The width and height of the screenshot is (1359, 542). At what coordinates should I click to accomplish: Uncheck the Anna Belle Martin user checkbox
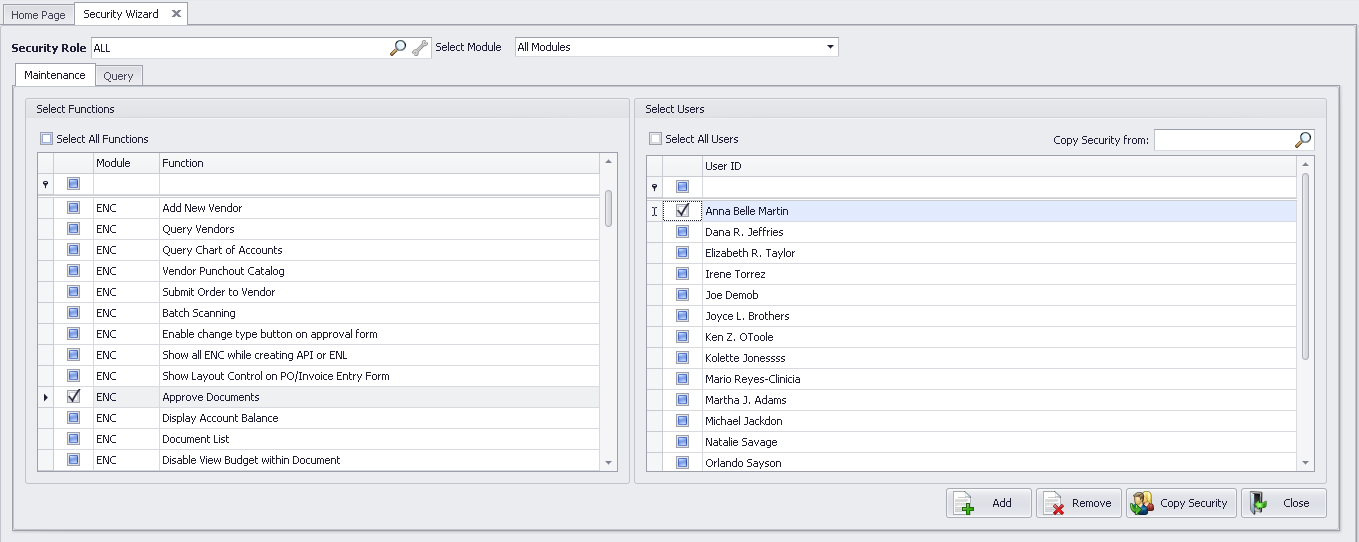point(682,211)
